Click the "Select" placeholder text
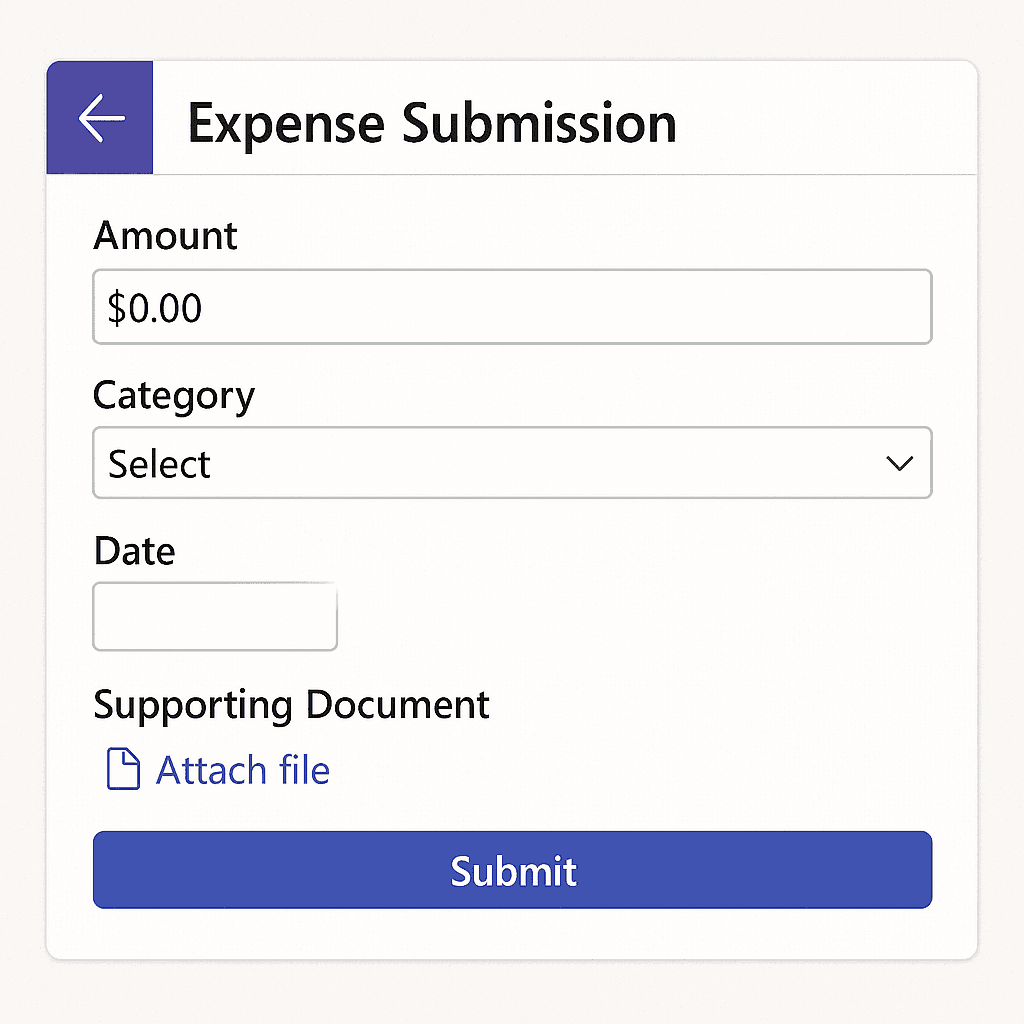Image resolution: width=1024 pixels, height=1024 pixels. tap(160, 465)
